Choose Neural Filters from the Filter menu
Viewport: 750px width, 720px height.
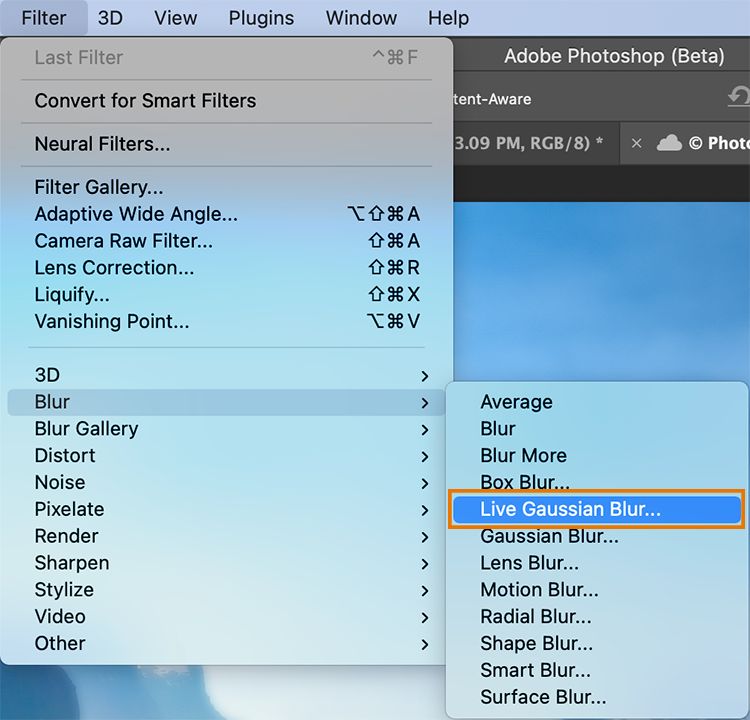click(x=102, y=144)
